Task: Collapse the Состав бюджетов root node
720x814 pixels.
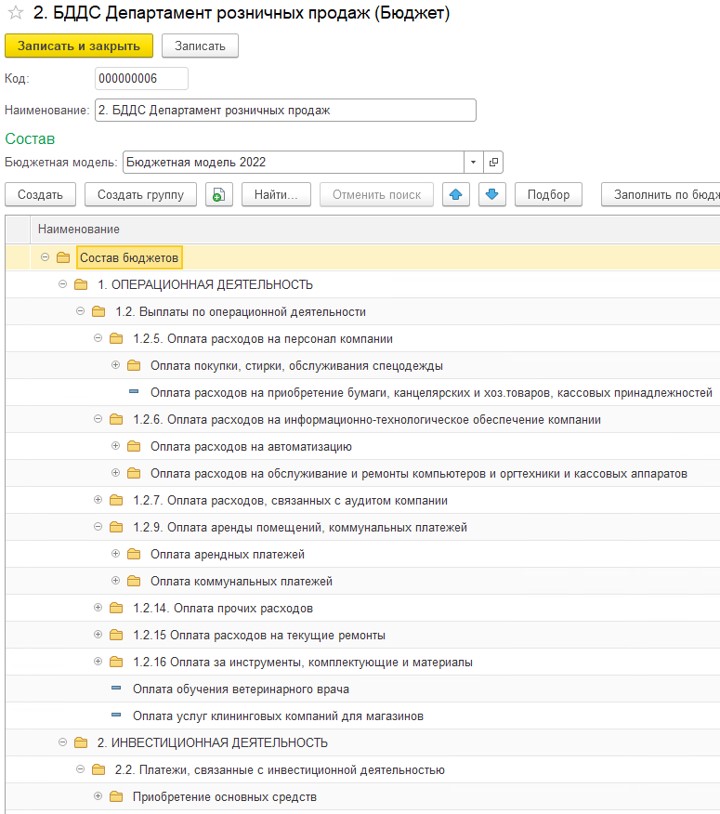Action: click(45, 257)
